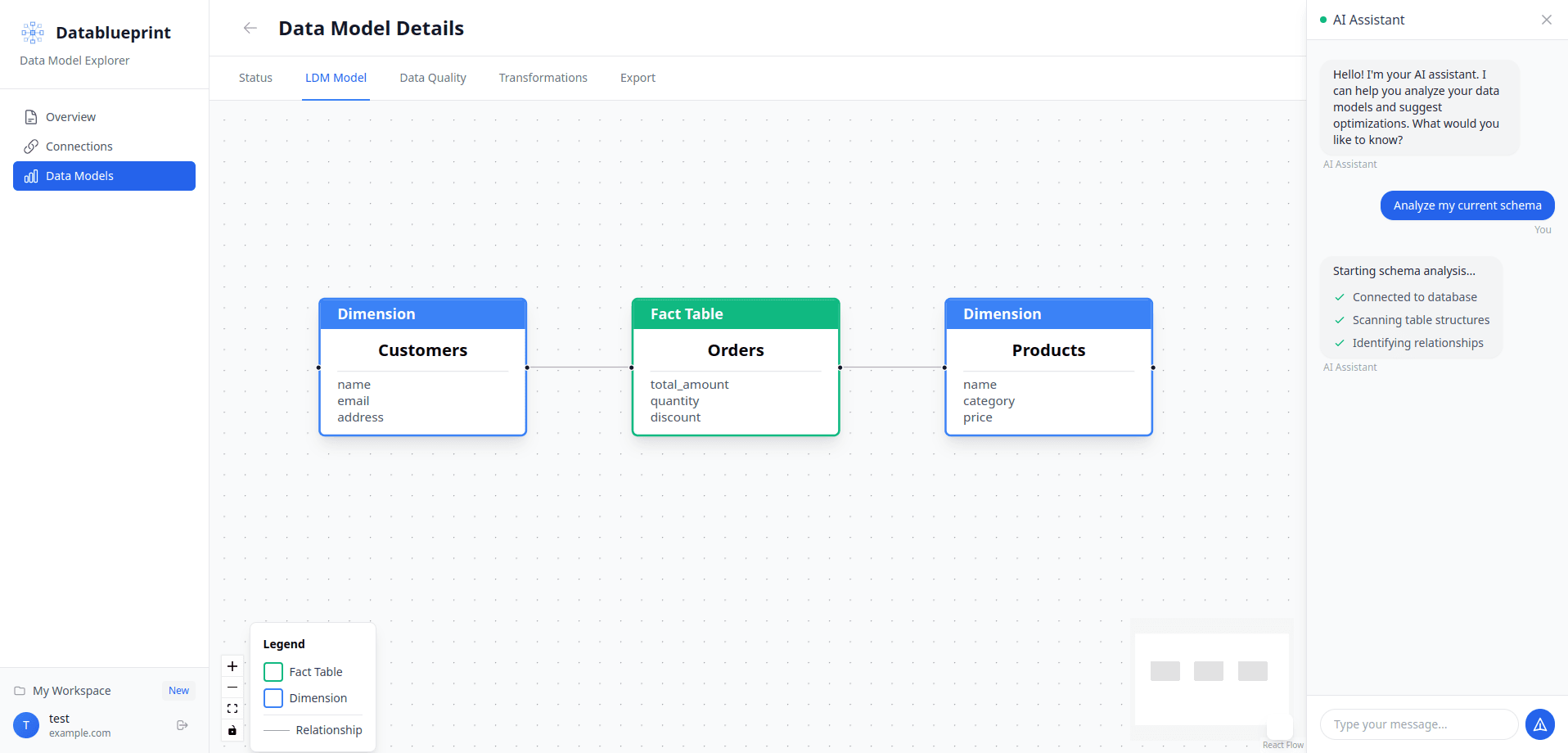
Task: Click the Data Models sidebar icon
Action: tap(30, 175)
